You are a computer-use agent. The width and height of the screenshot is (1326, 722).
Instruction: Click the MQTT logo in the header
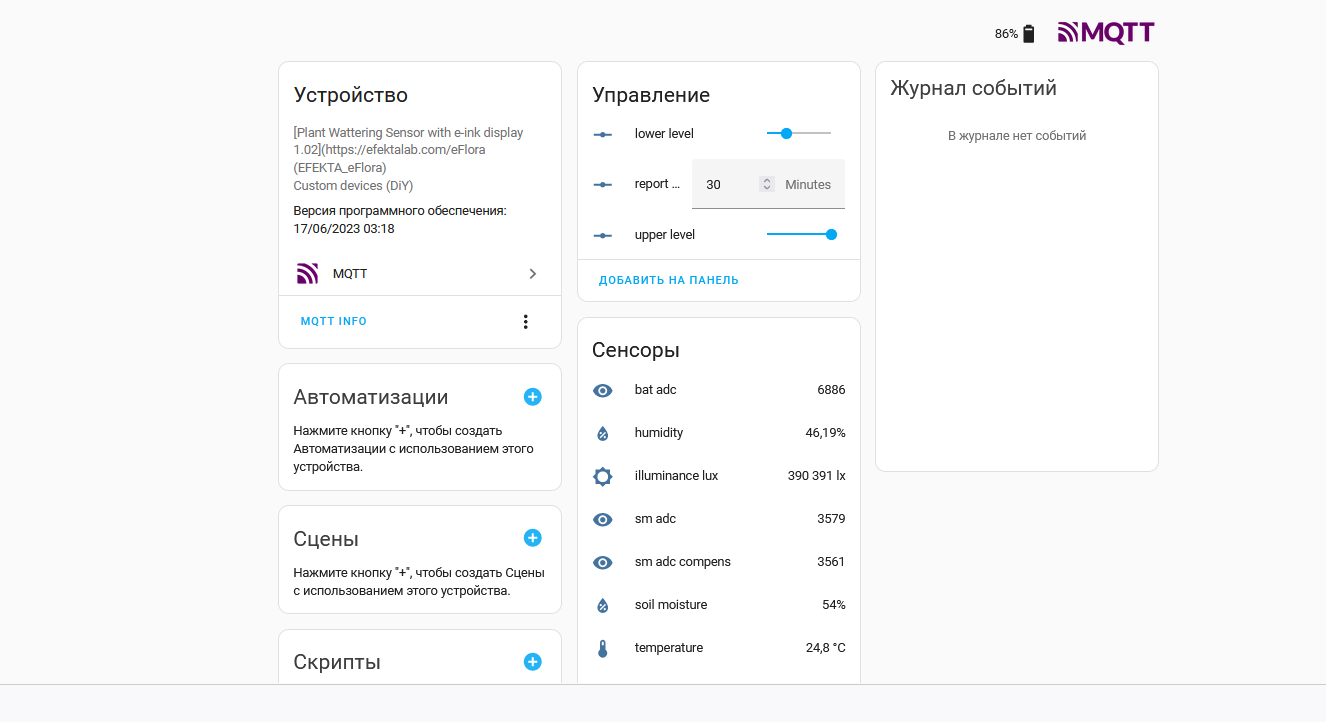point(1106,33)
